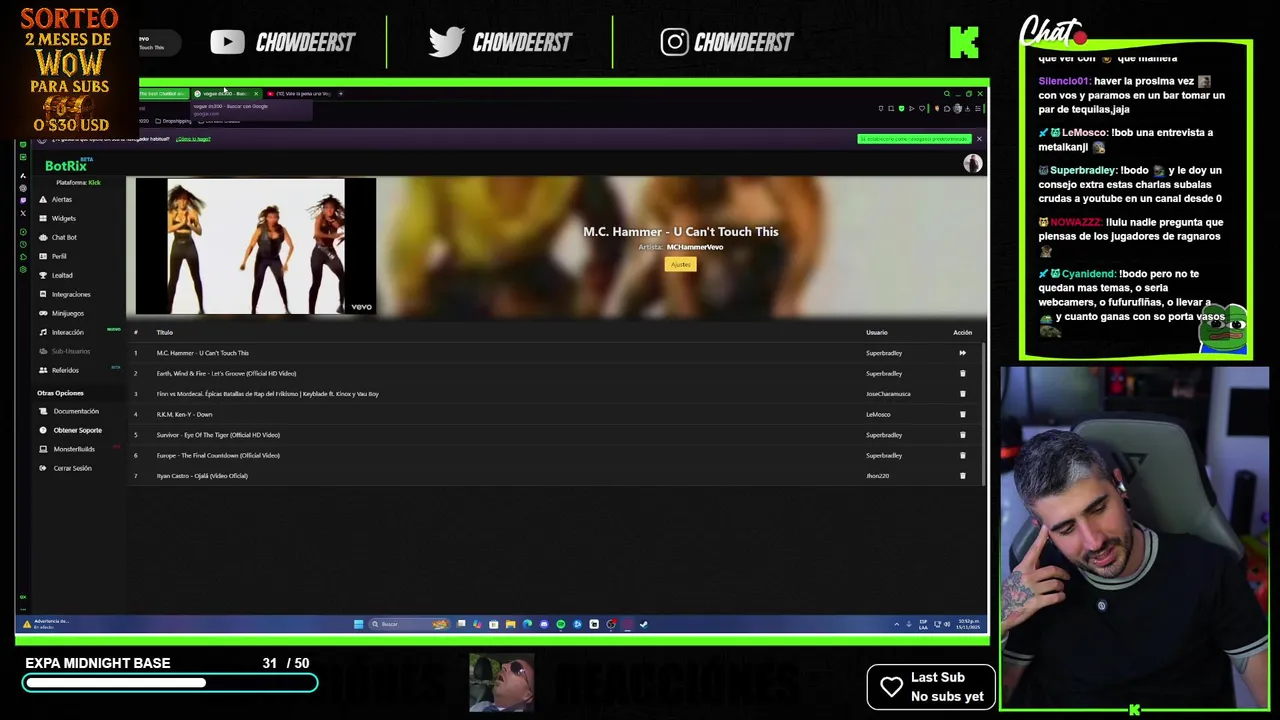Viewport: 1280px width, 720px height.
Task: Open Referidos in the sidebar
Action: click(x=65, y=370)
